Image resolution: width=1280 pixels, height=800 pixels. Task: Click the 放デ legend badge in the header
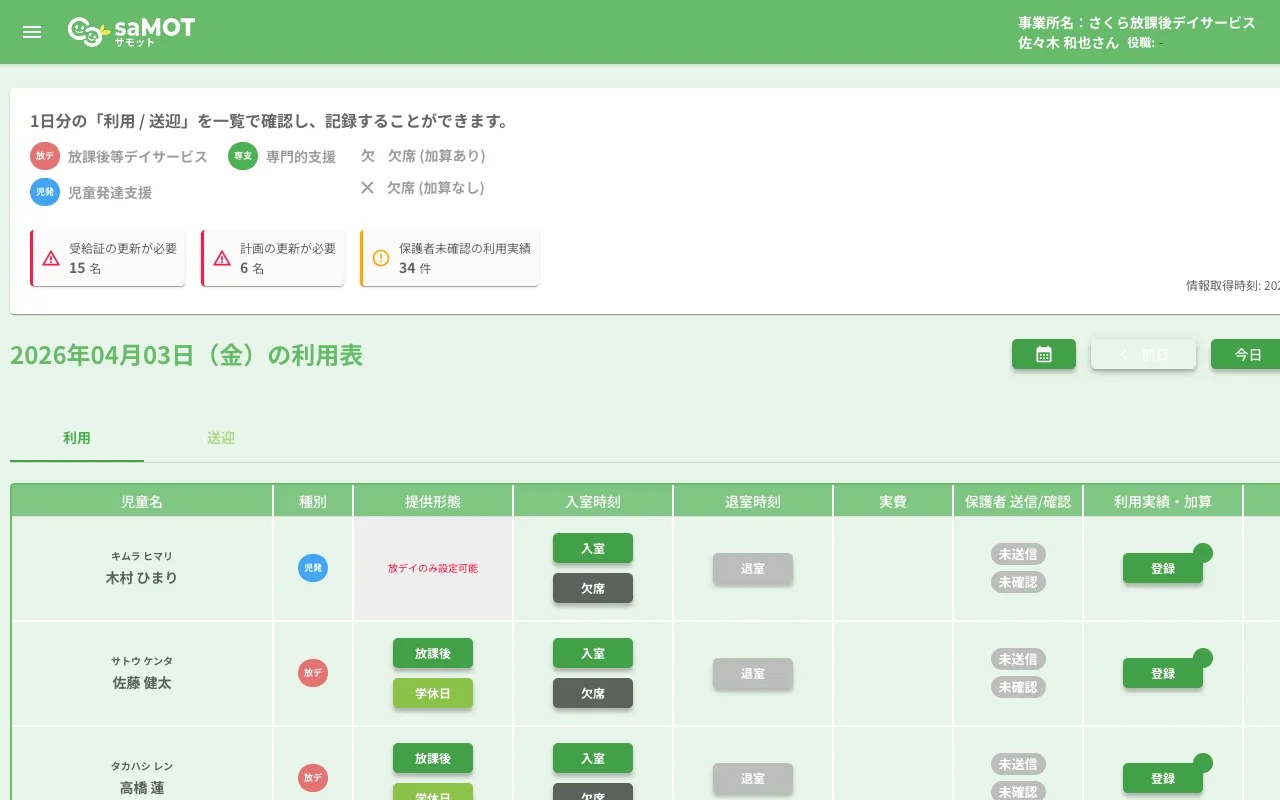pyautogui.click(x=44, y=156)
